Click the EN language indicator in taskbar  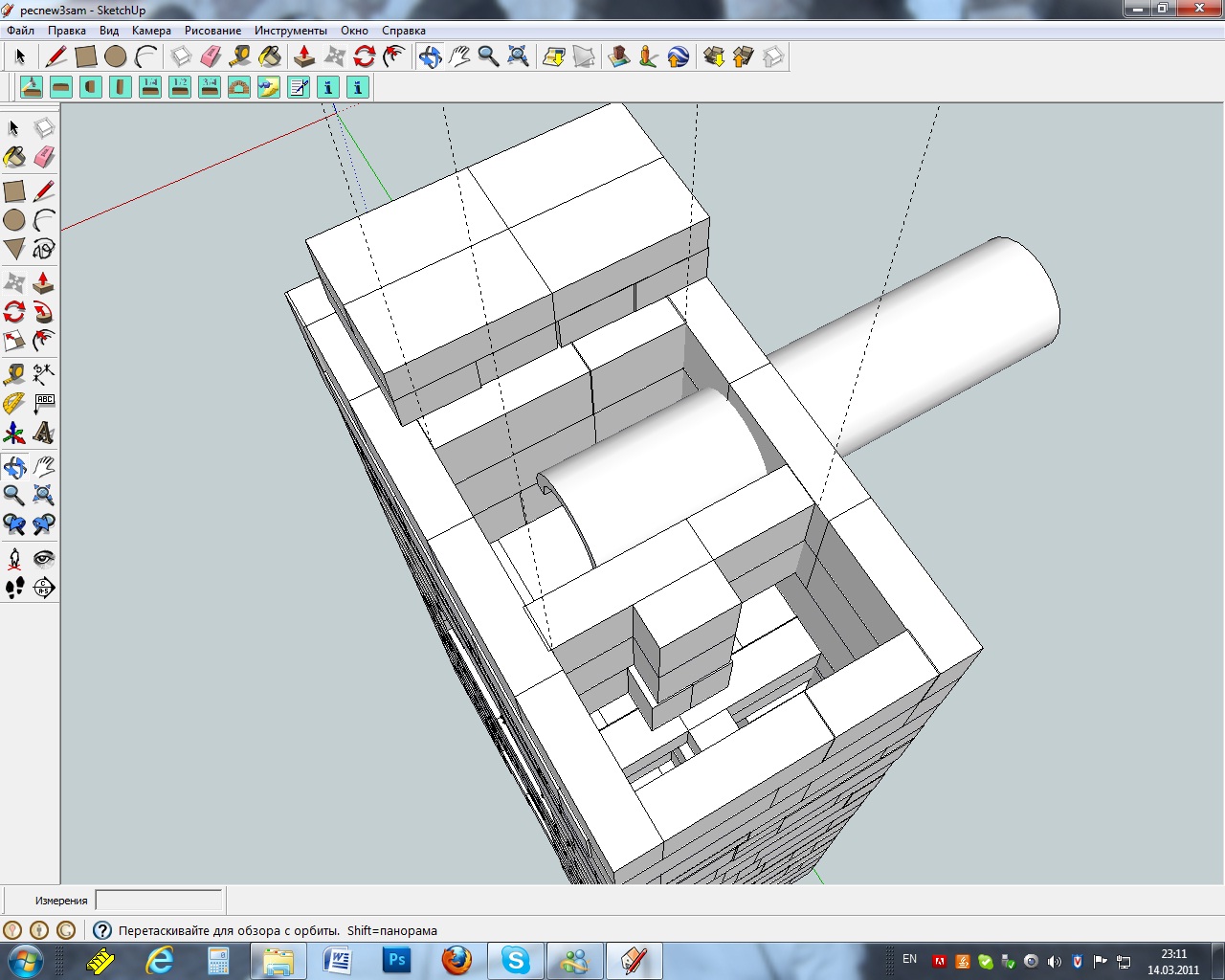click(909, 959)
